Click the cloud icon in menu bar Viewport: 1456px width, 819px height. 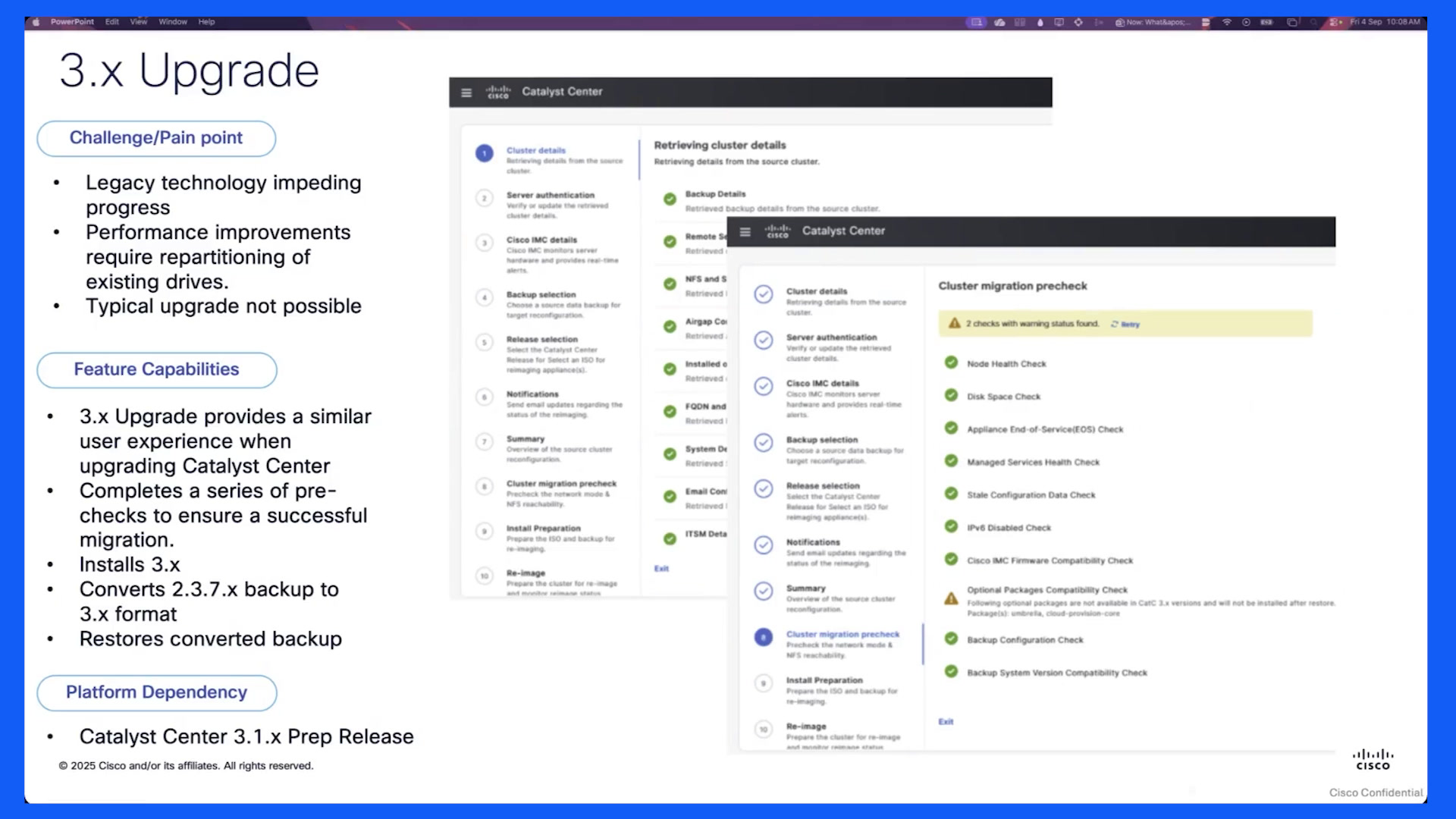[999, 22]
